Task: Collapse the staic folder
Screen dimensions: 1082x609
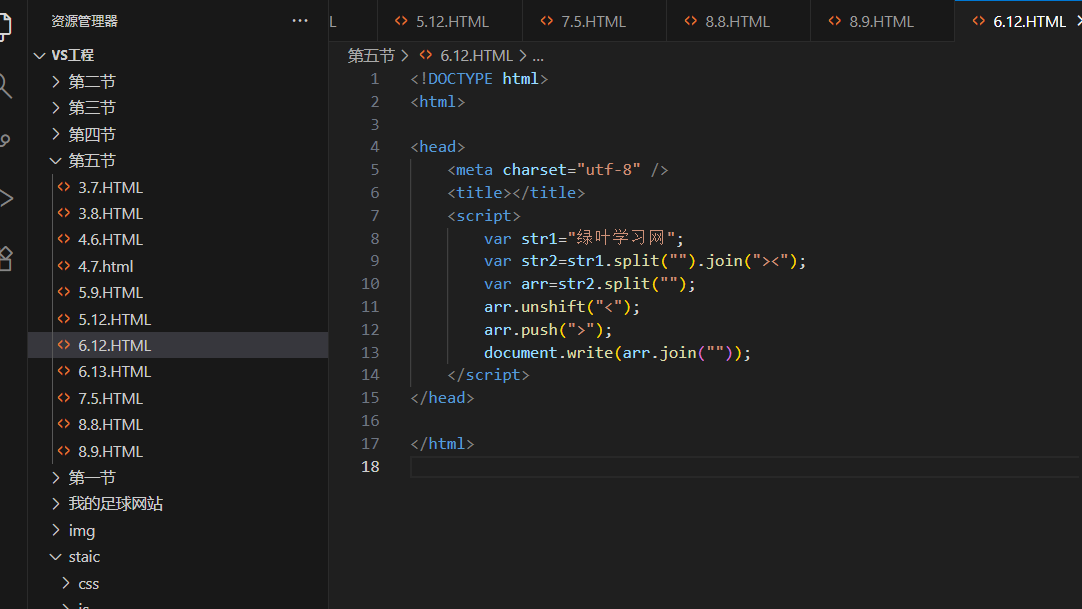Action: (56, 557)
